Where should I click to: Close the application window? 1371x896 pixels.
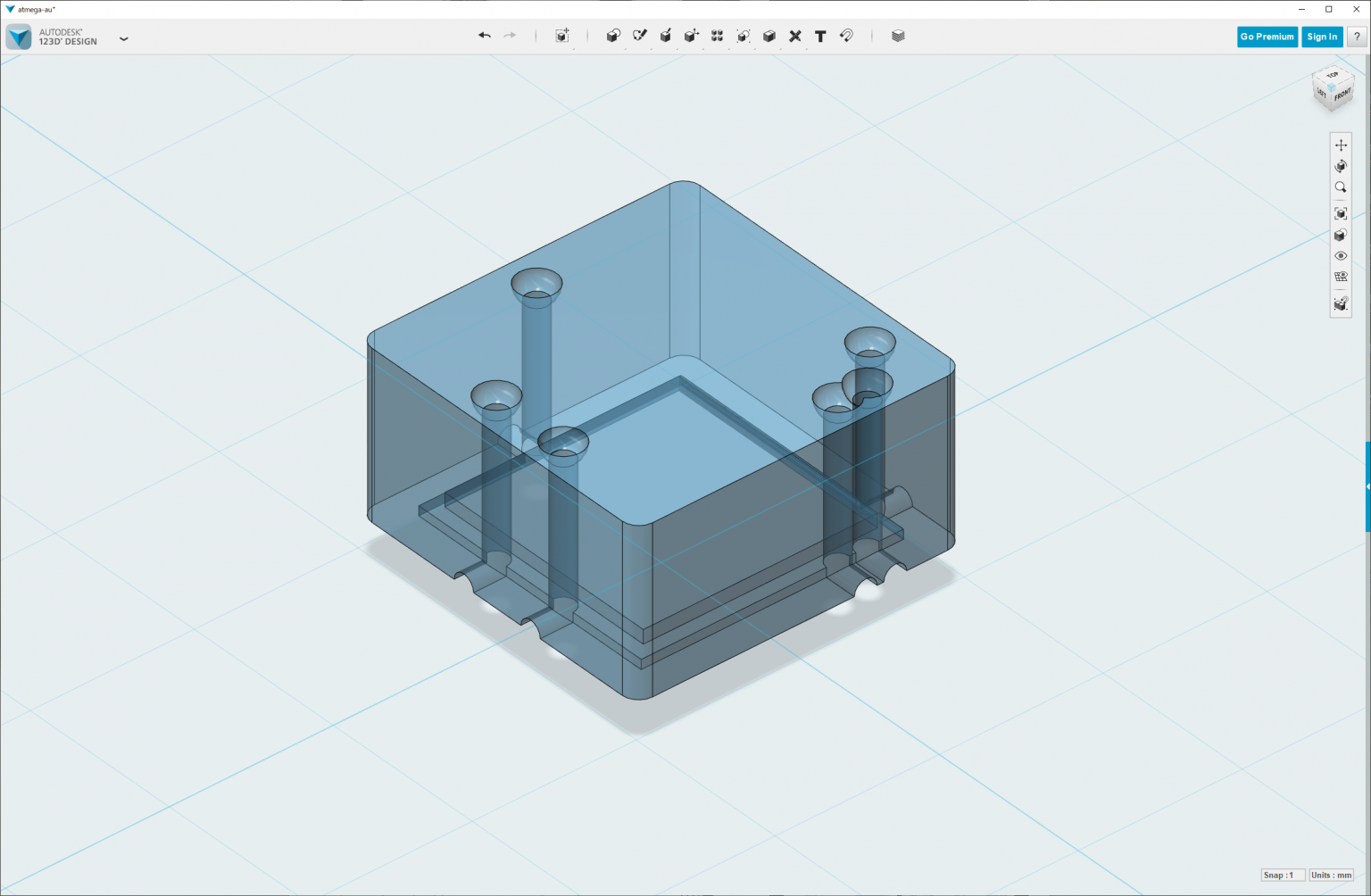[x=1356, y=9]
